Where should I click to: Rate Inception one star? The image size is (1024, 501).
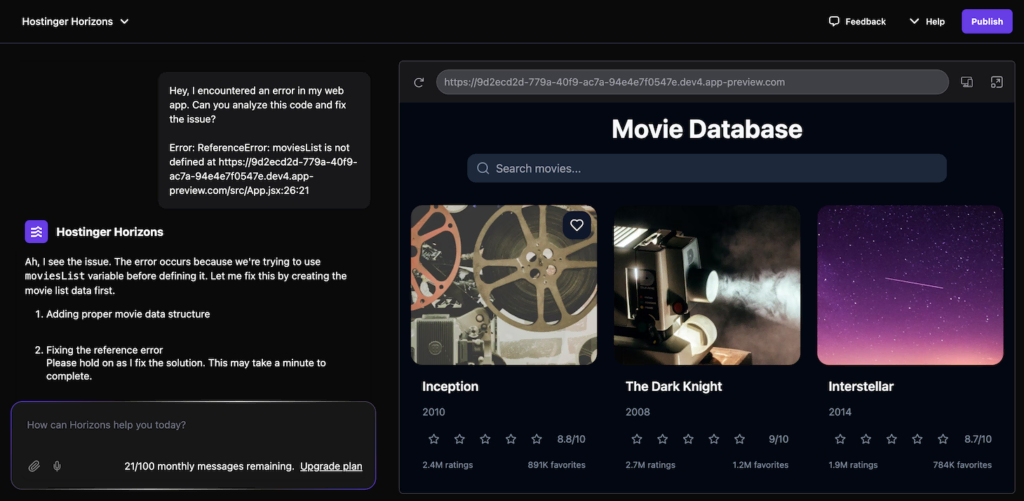(x=434, y=439)
